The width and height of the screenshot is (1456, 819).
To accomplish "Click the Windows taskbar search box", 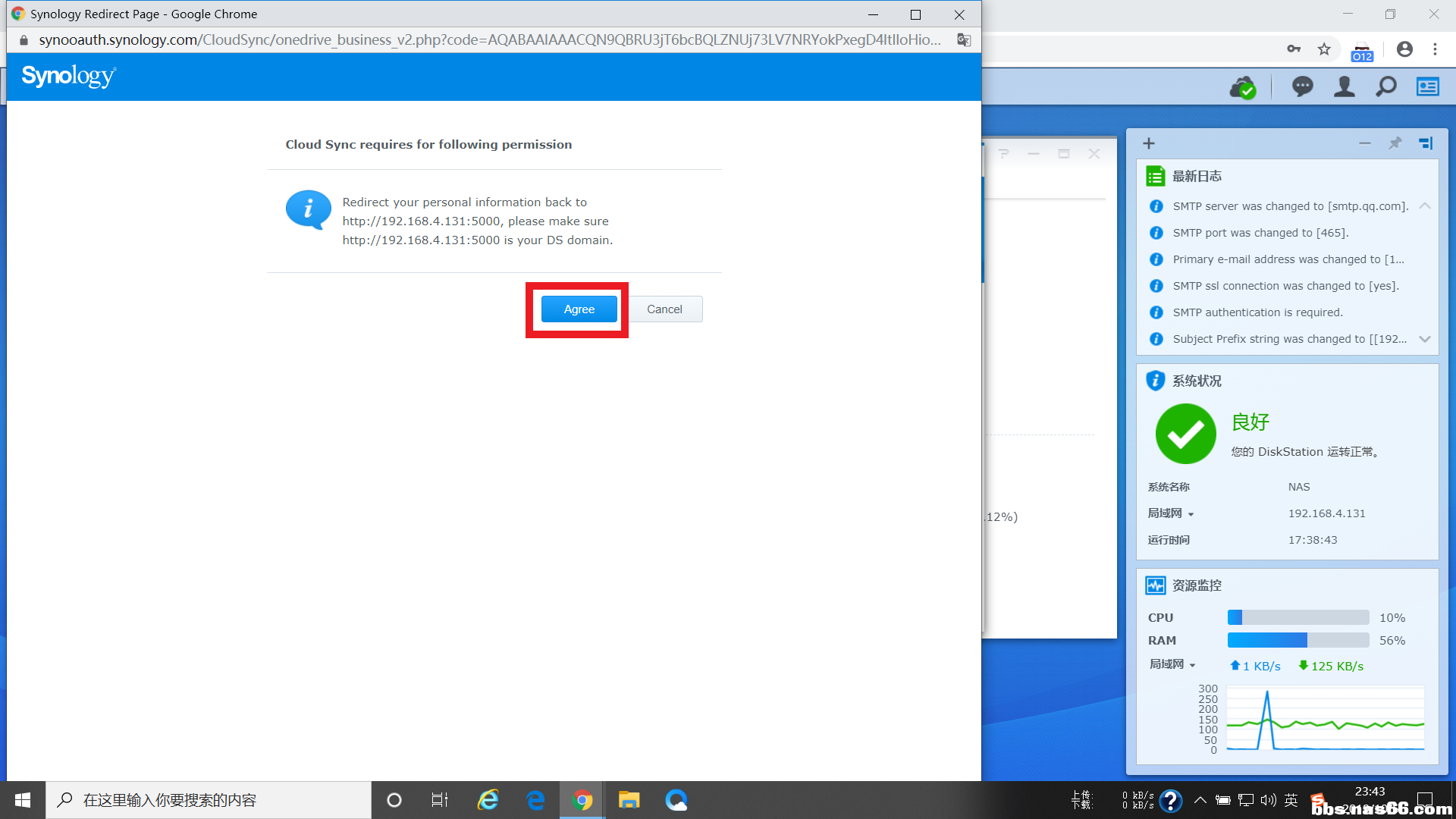I will 209,800.
